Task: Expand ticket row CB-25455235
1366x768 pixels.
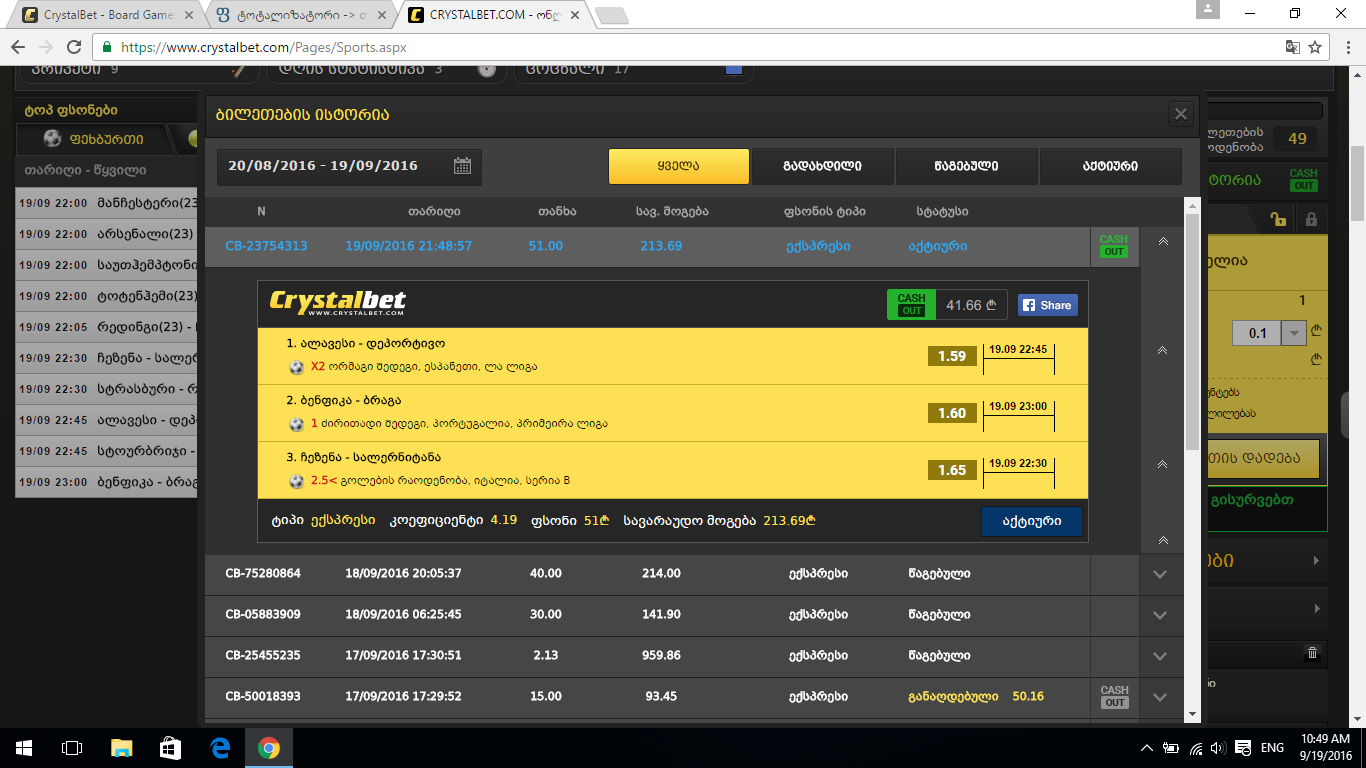Action: tap(1160, 656)
